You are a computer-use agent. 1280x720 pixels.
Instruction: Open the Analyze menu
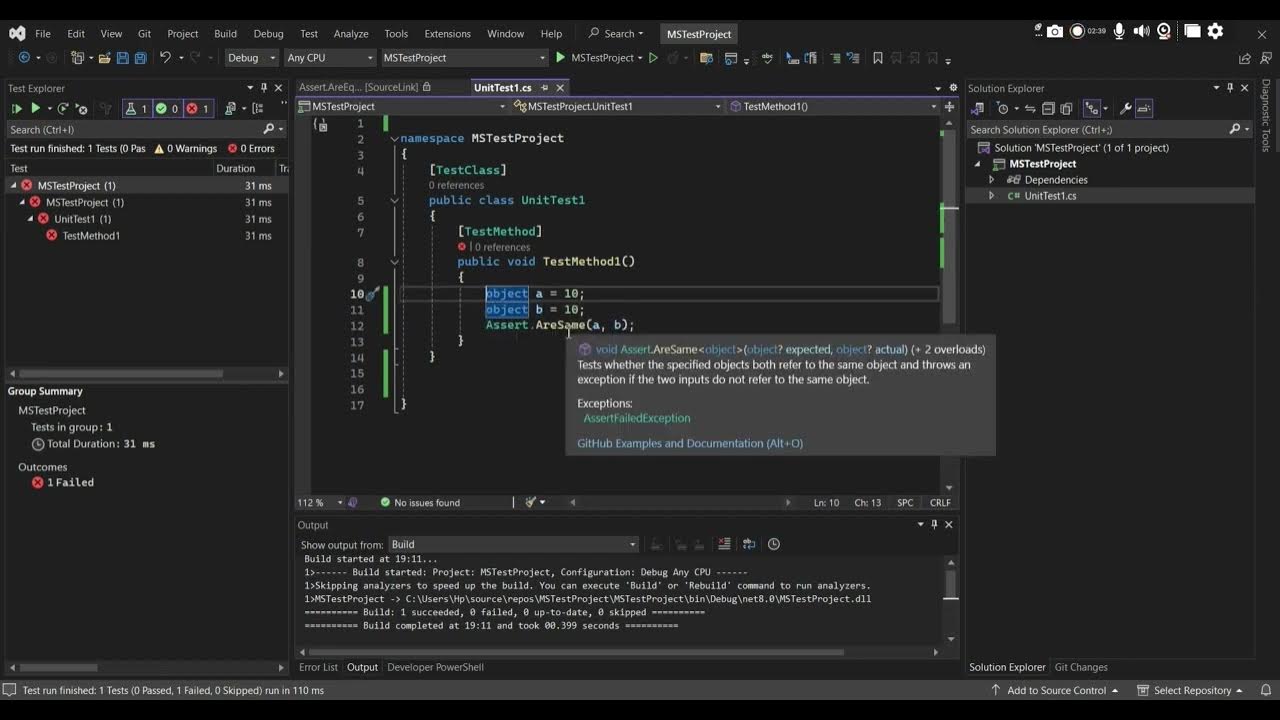click(350, 33)
